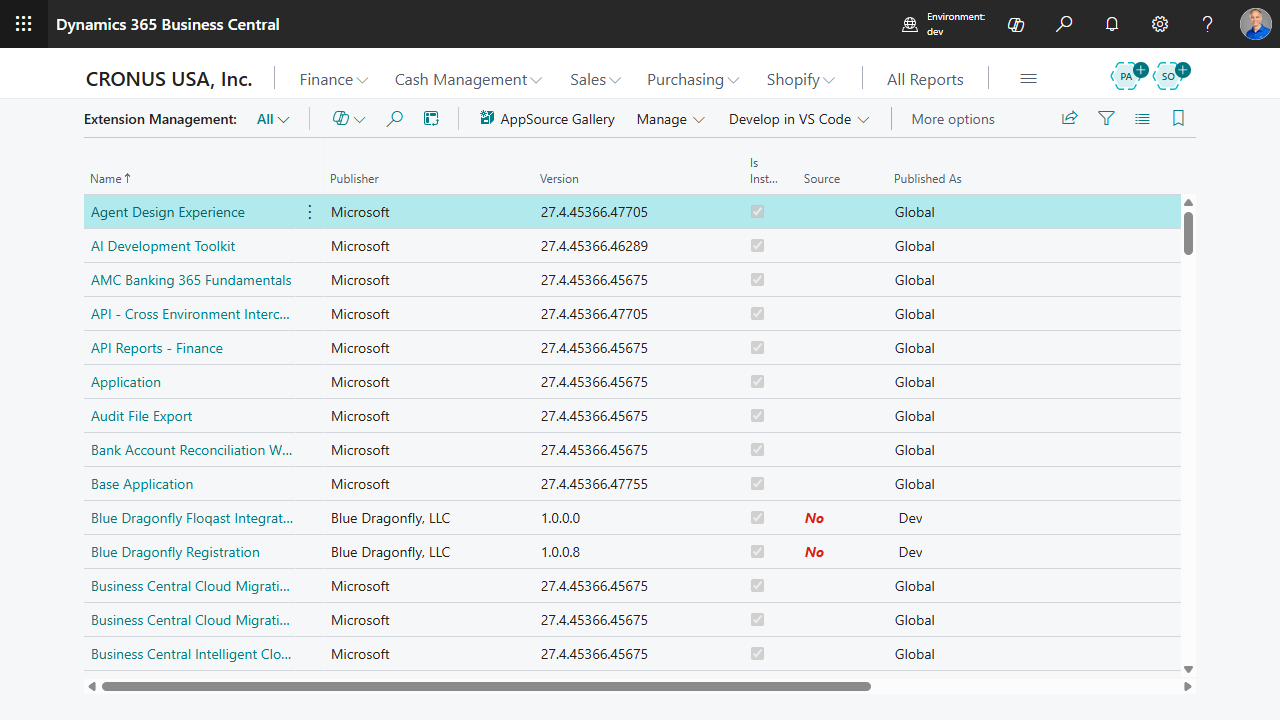Open the settings gear

(1160, 24)
